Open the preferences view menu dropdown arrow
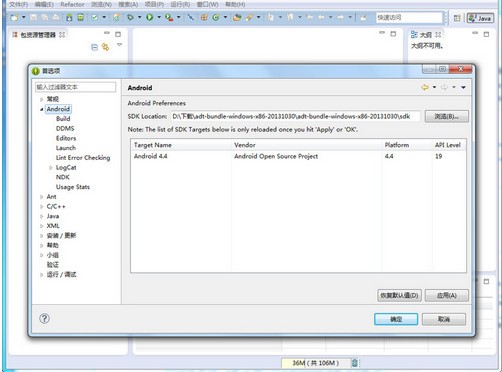The width and height of the screenshot is (502, 372). coord(463,87)
